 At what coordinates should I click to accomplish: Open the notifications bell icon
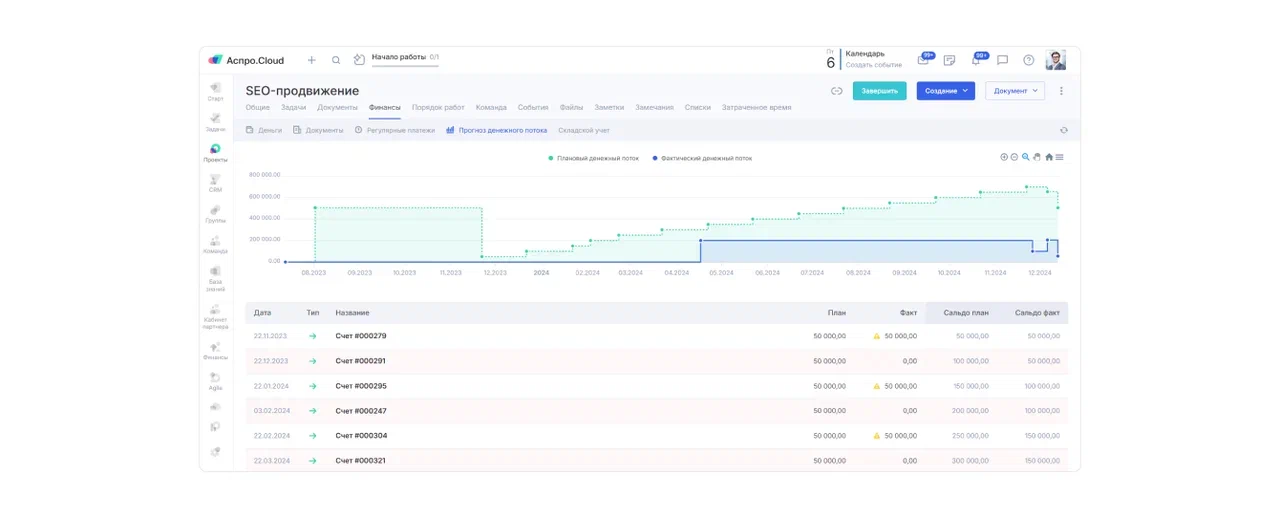(x=976, y=60)
